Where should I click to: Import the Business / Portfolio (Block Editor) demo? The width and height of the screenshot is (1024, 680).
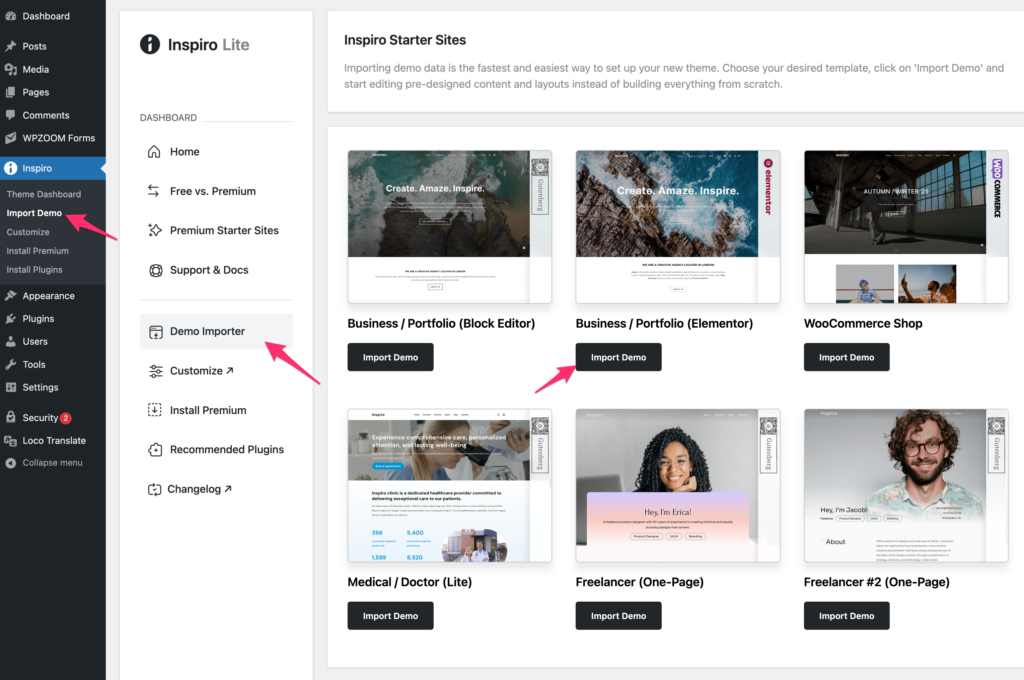[391, 357]
